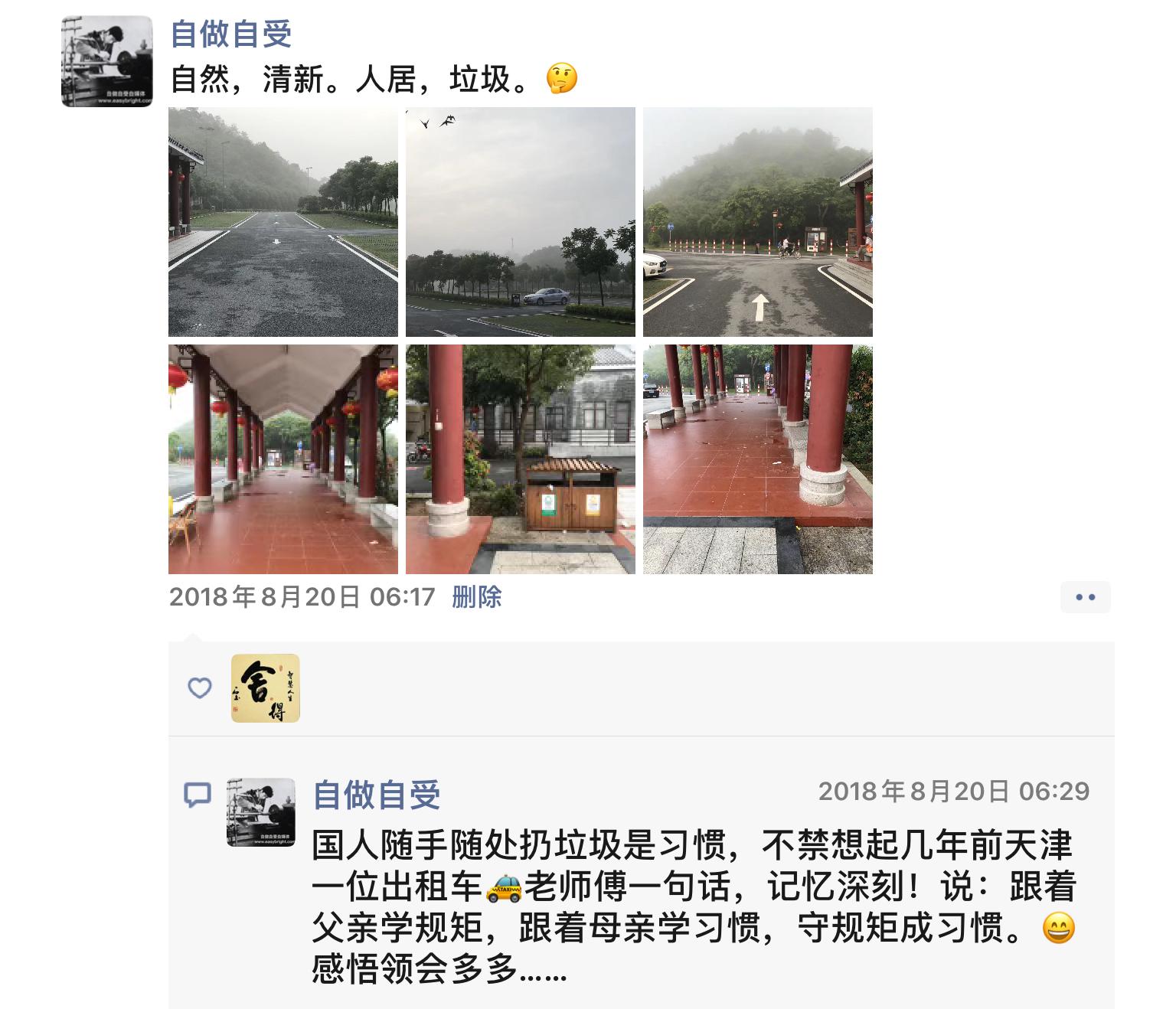
Task: Open the two-dot more options button
Action: [x=1085, y=597]
